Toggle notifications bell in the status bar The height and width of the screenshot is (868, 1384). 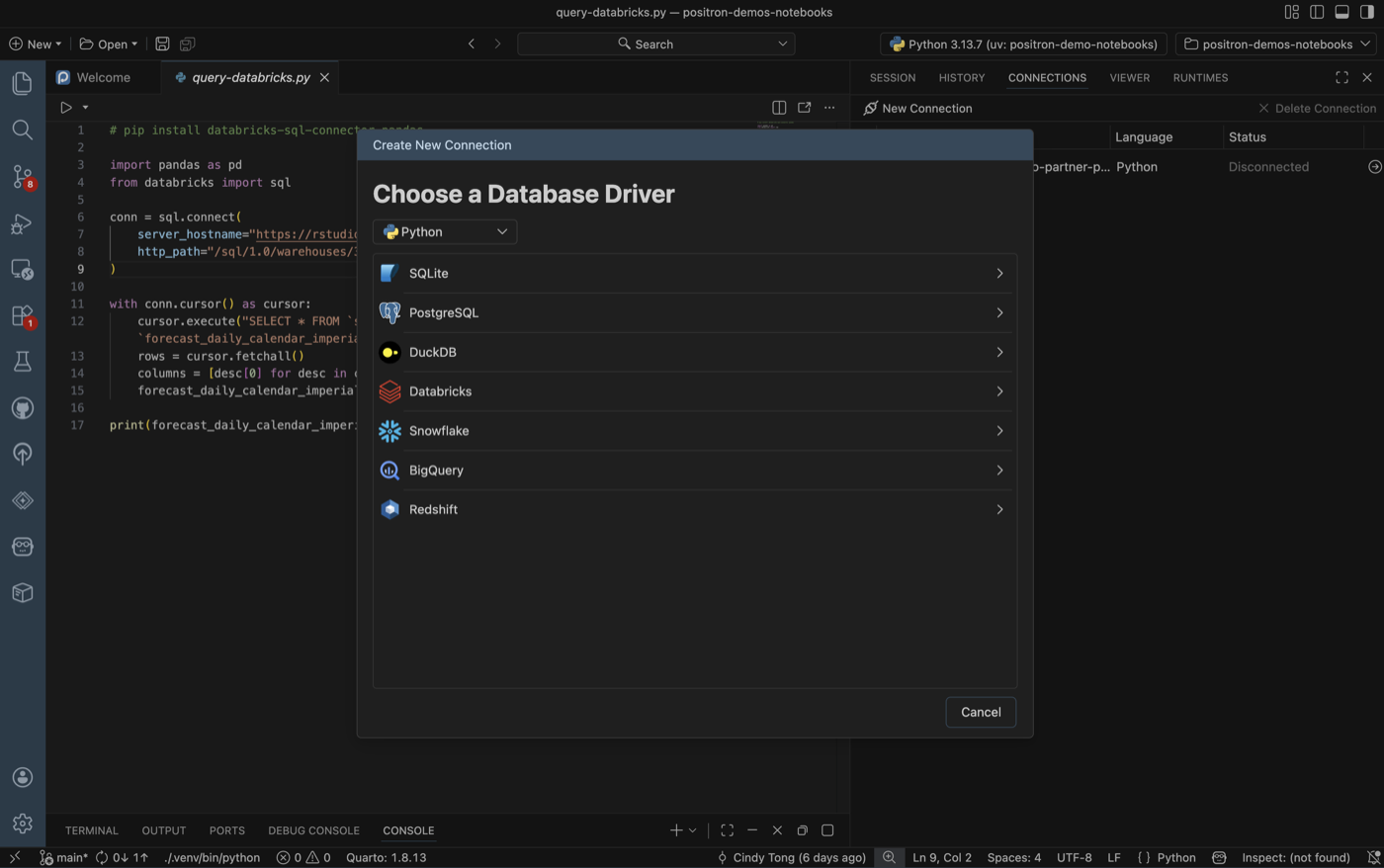tap(1373, 857)
